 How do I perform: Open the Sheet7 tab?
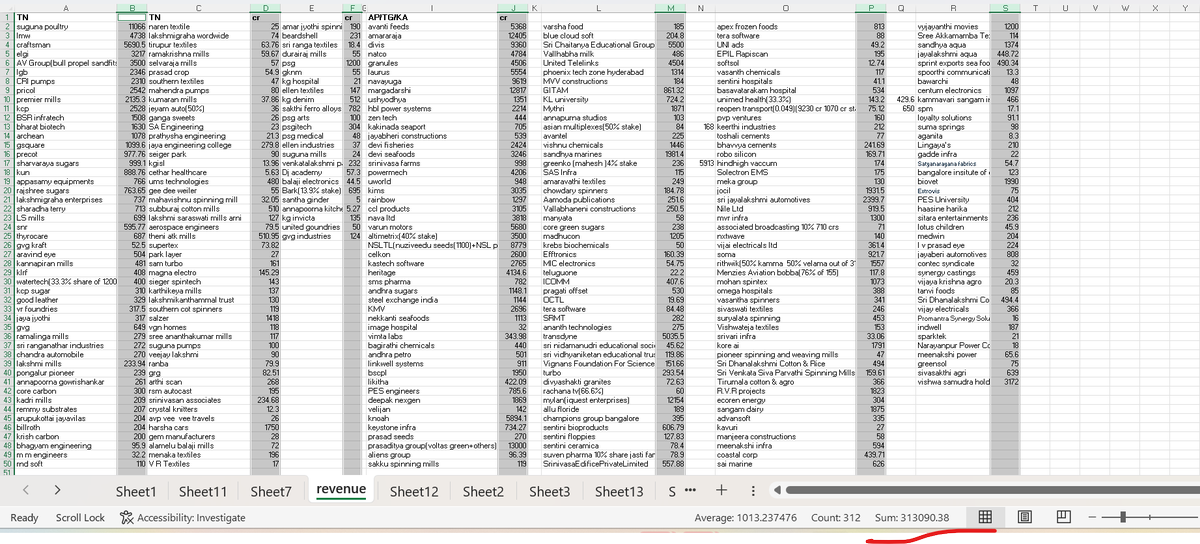tap(271, 491)
